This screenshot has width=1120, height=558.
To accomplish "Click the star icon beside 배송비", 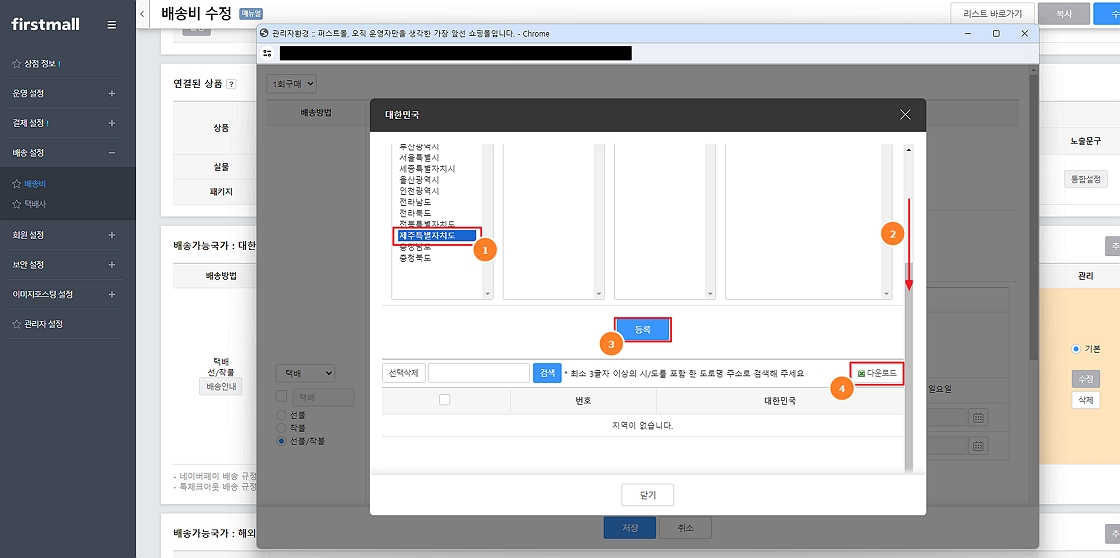I will pyautogui.click(x=16, y=184).
